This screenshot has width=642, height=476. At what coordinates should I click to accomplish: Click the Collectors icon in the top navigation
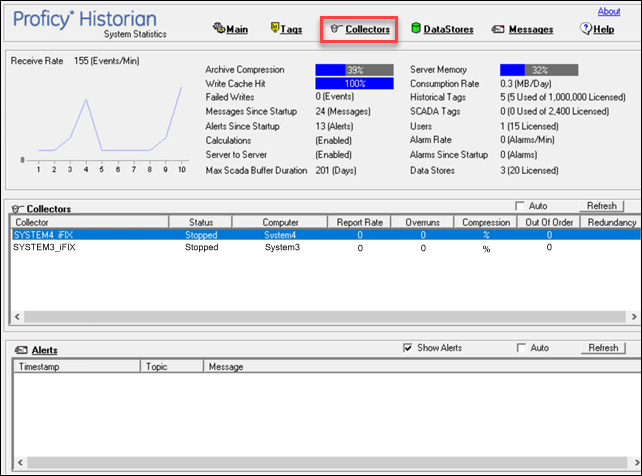[335, 28]
